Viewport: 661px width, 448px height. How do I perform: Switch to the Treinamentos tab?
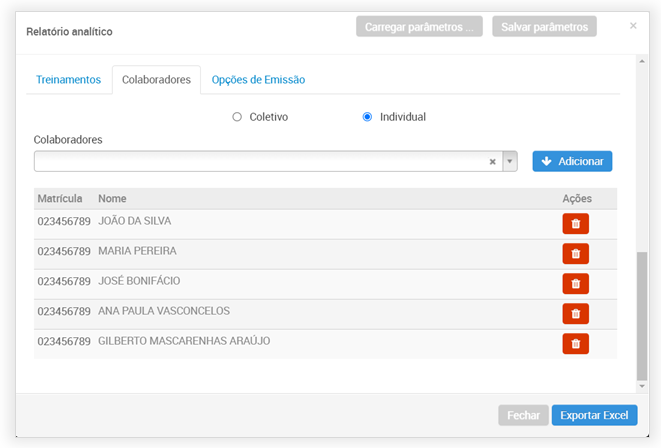coord(68,80)
